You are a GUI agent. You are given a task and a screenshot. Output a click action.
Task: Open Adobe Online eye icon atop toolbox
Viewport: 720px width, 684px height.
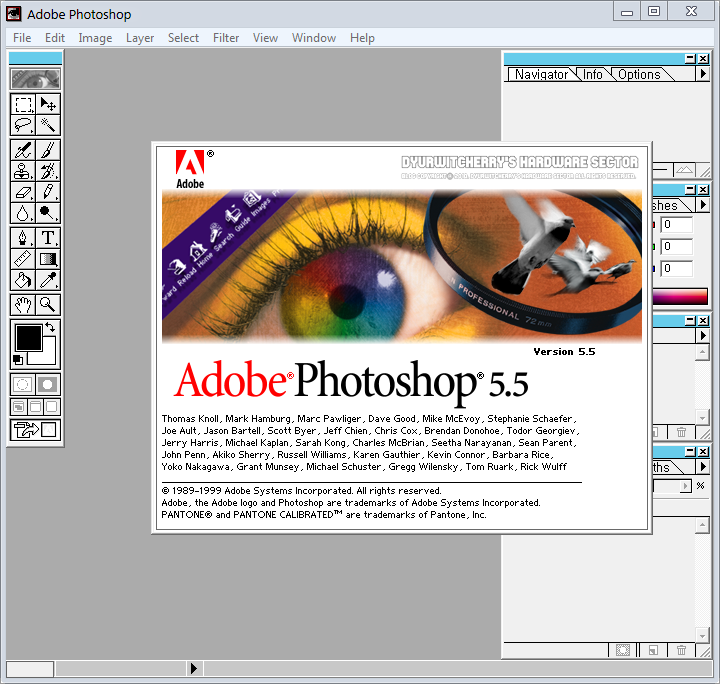point(35,79)
